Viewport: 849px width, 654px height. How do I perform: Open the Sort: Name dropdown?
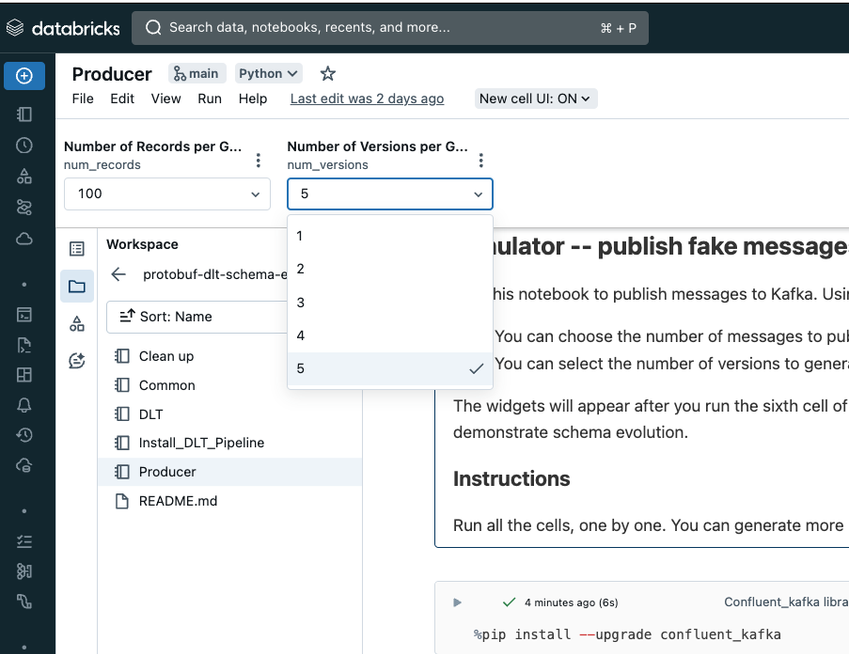tap(197, 317)
